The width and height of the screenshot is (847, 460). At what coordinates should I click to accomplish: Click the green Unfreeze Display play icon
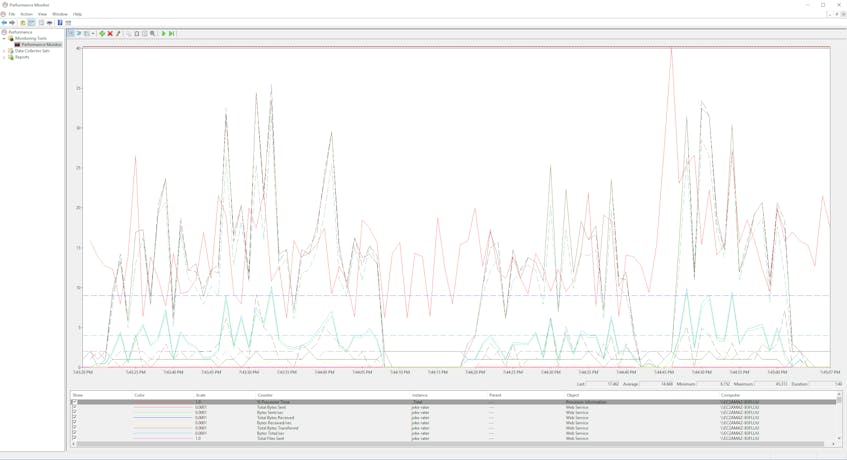(x=164, y=33)
